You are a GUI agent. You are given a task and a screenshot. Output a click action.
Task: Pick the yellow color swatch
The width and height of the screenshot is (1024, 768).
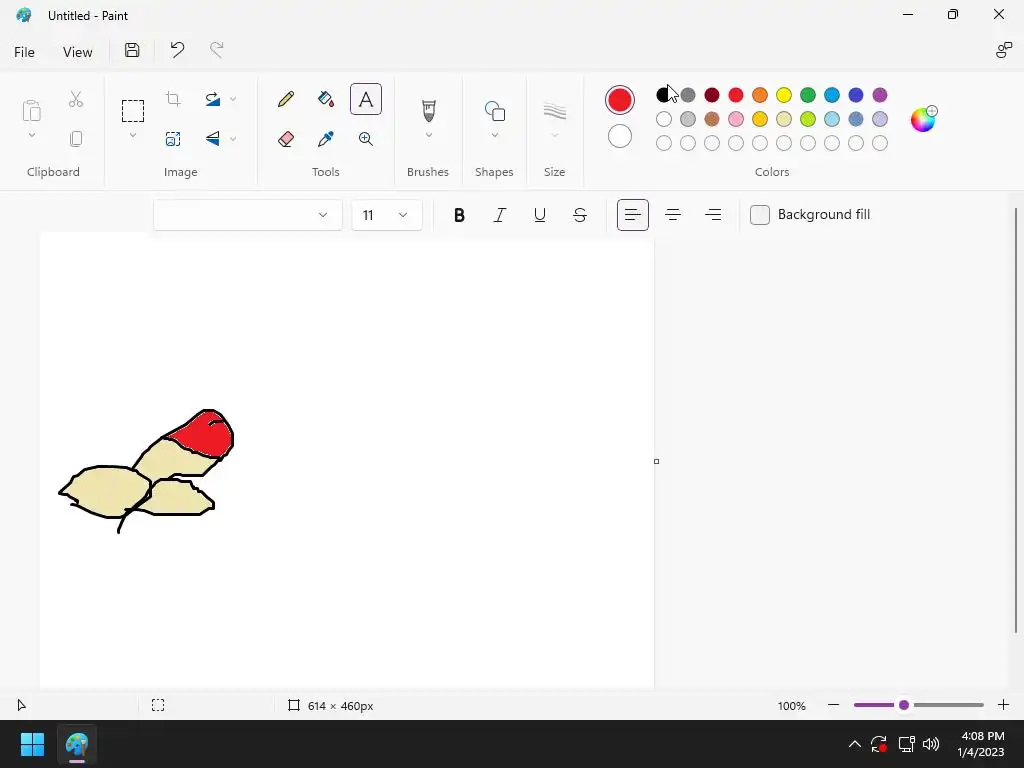[x=784, y=95]
